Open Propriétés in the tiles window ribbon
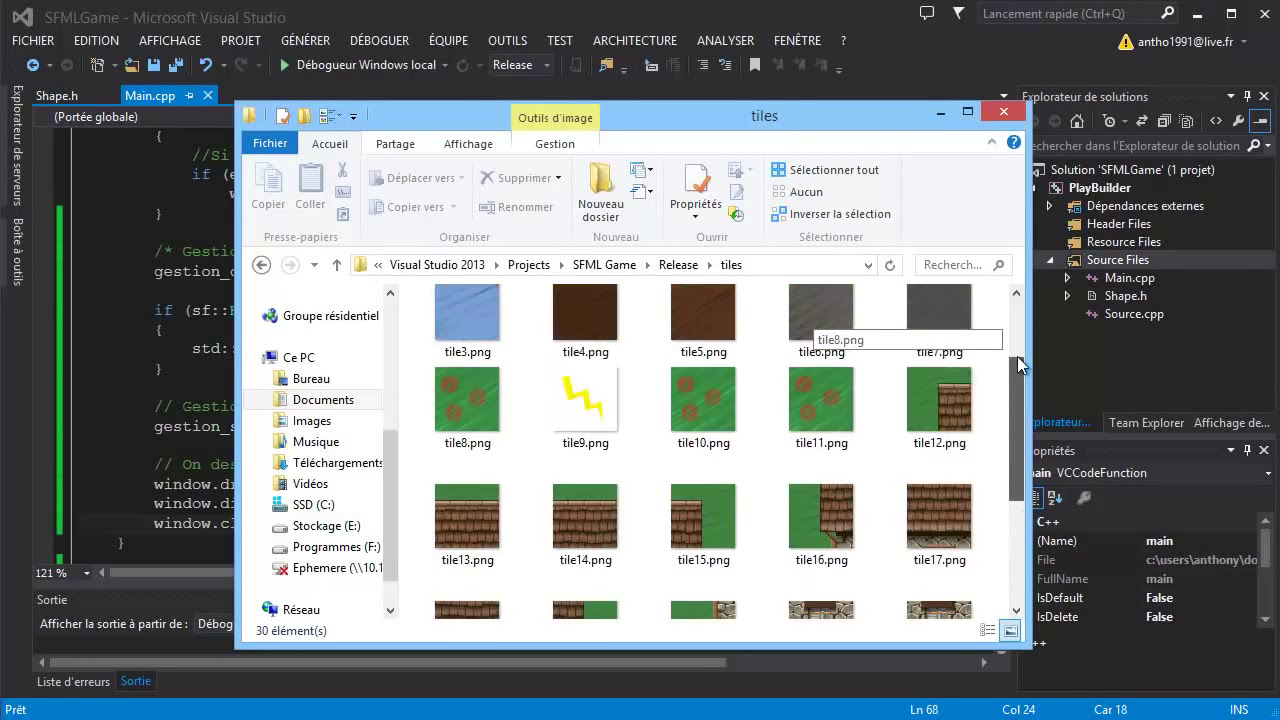The image size is (1280, 720). click(696, 191)
